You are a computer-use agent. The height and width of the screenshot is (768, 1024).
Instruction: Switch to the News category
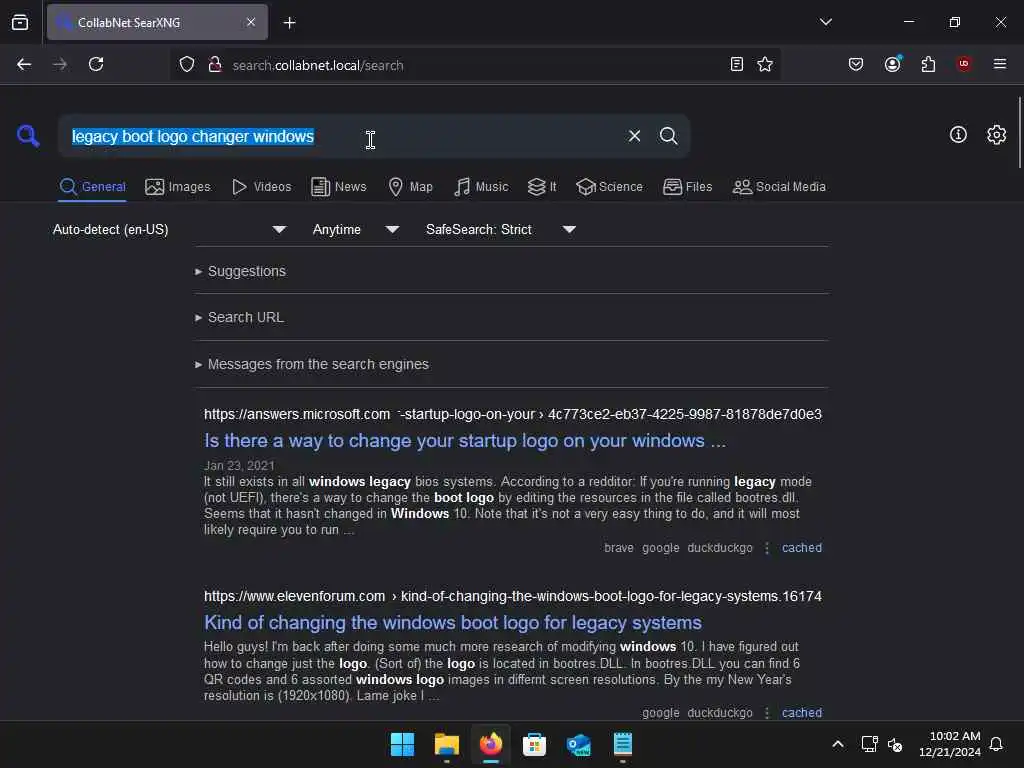pyautogui.click(x=339, y=187)
